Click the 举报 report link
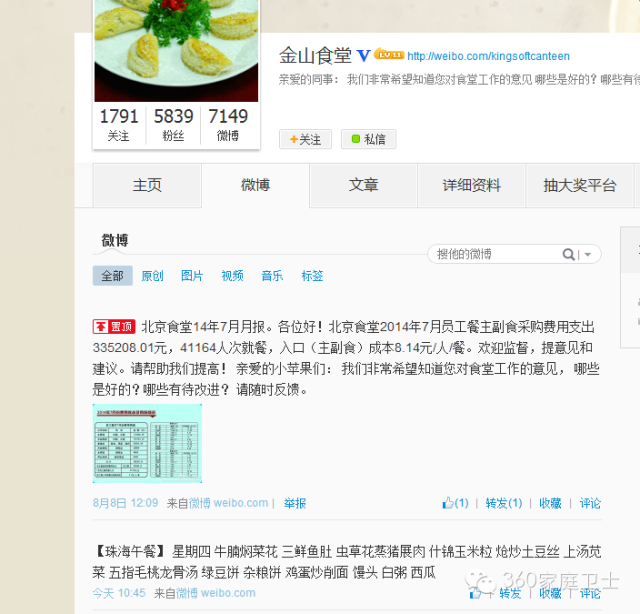Viewport: 640px width, 614px height. [x=295, y=503]
